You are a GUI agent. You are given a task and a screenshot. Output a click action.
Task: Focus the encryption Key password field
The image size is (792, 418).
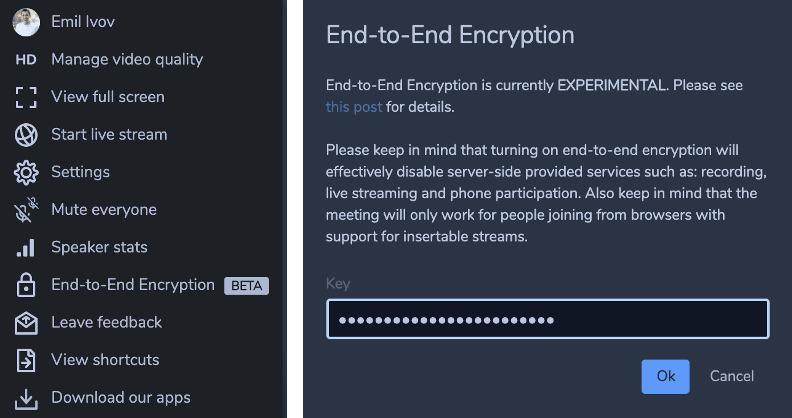(548, 319)
